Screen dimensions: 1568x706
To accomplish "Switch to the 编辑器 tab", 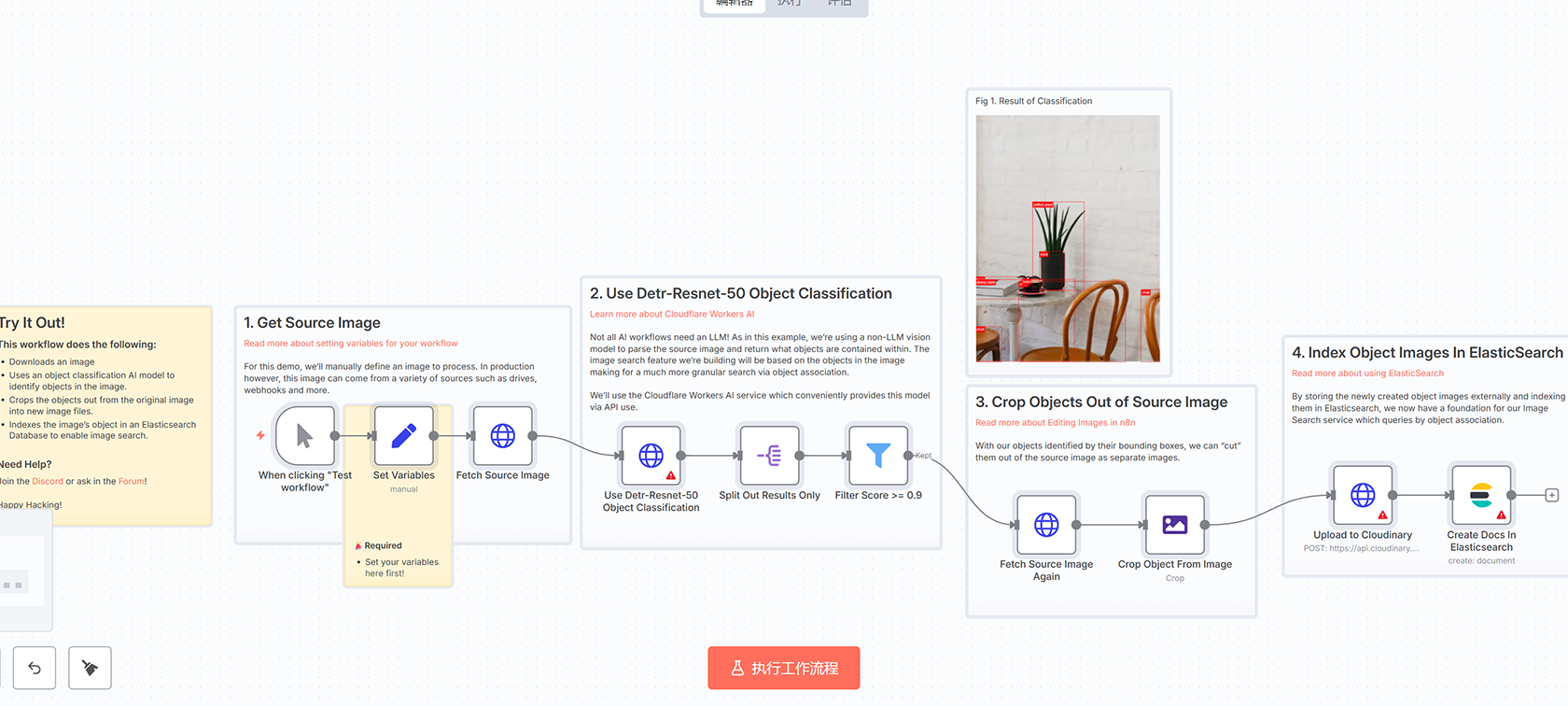I will coord(734,5).
